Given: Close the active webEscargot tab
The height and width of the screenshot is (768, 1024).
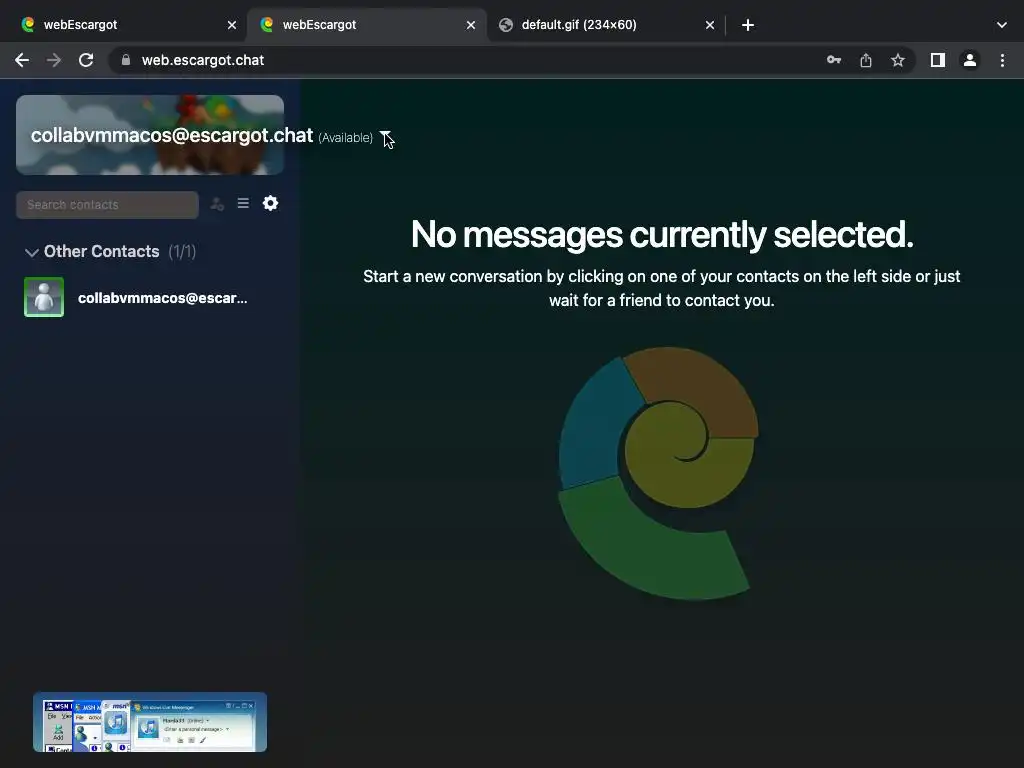Looking at the screenshot, I should 471,25.
